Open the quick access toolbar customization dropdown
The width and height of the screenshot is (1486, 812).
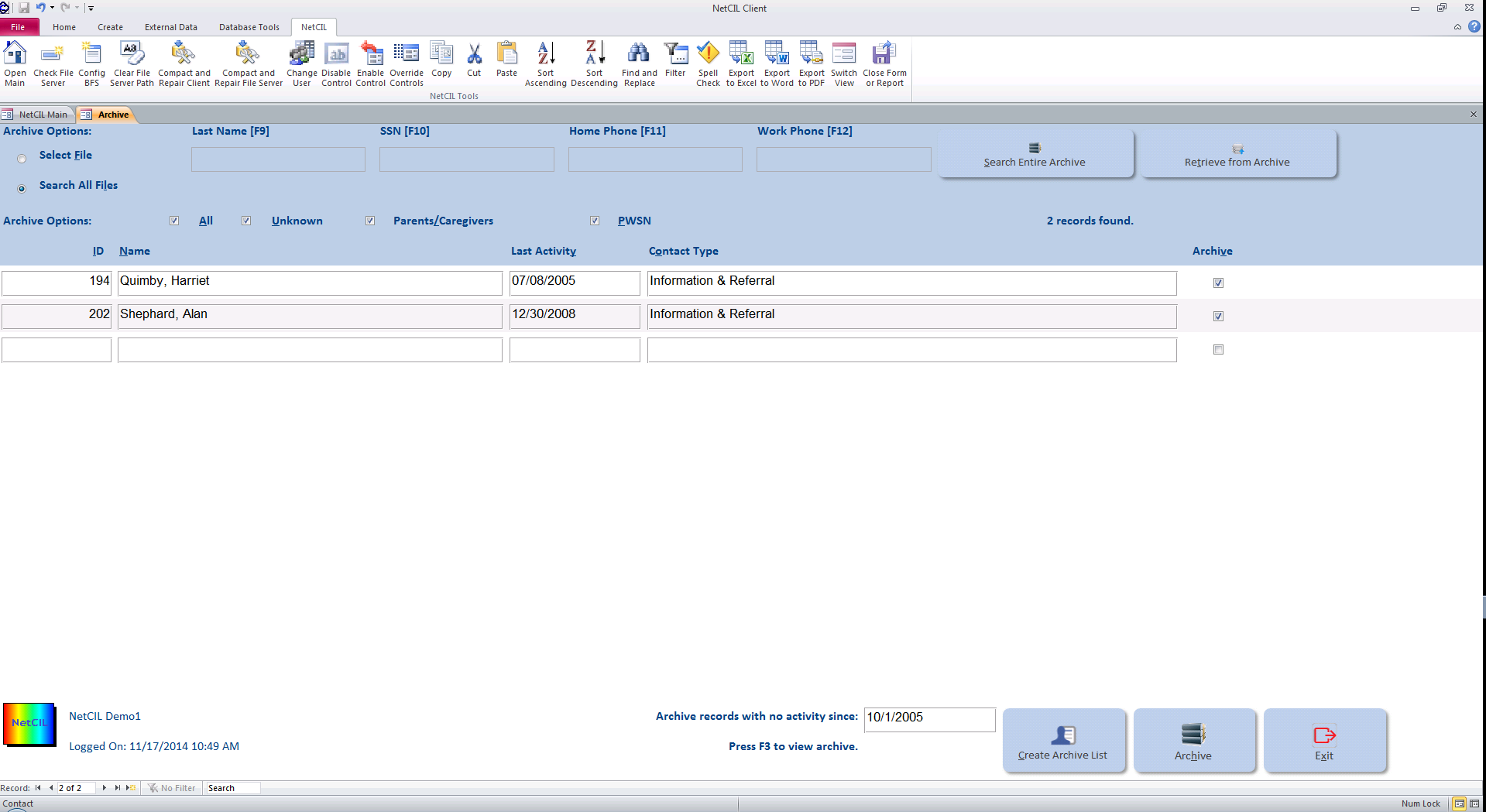point(91,8)
